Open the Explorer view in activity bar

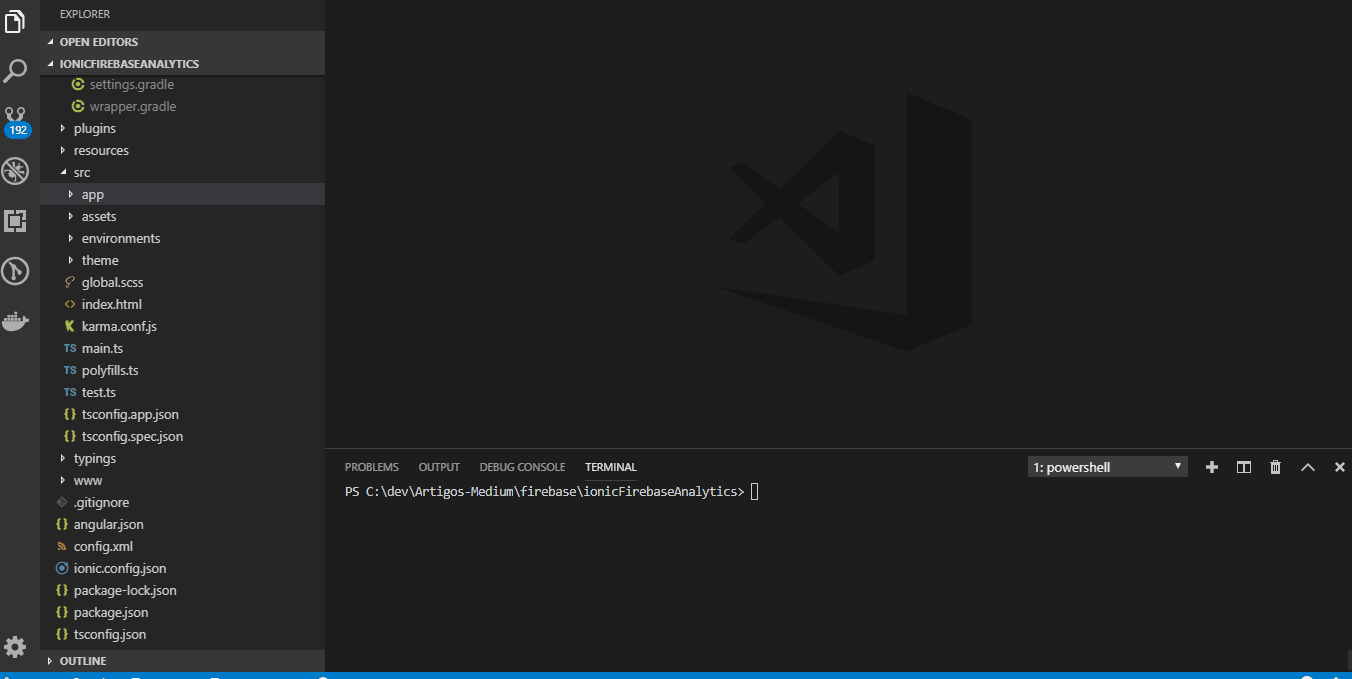[16, 20]
